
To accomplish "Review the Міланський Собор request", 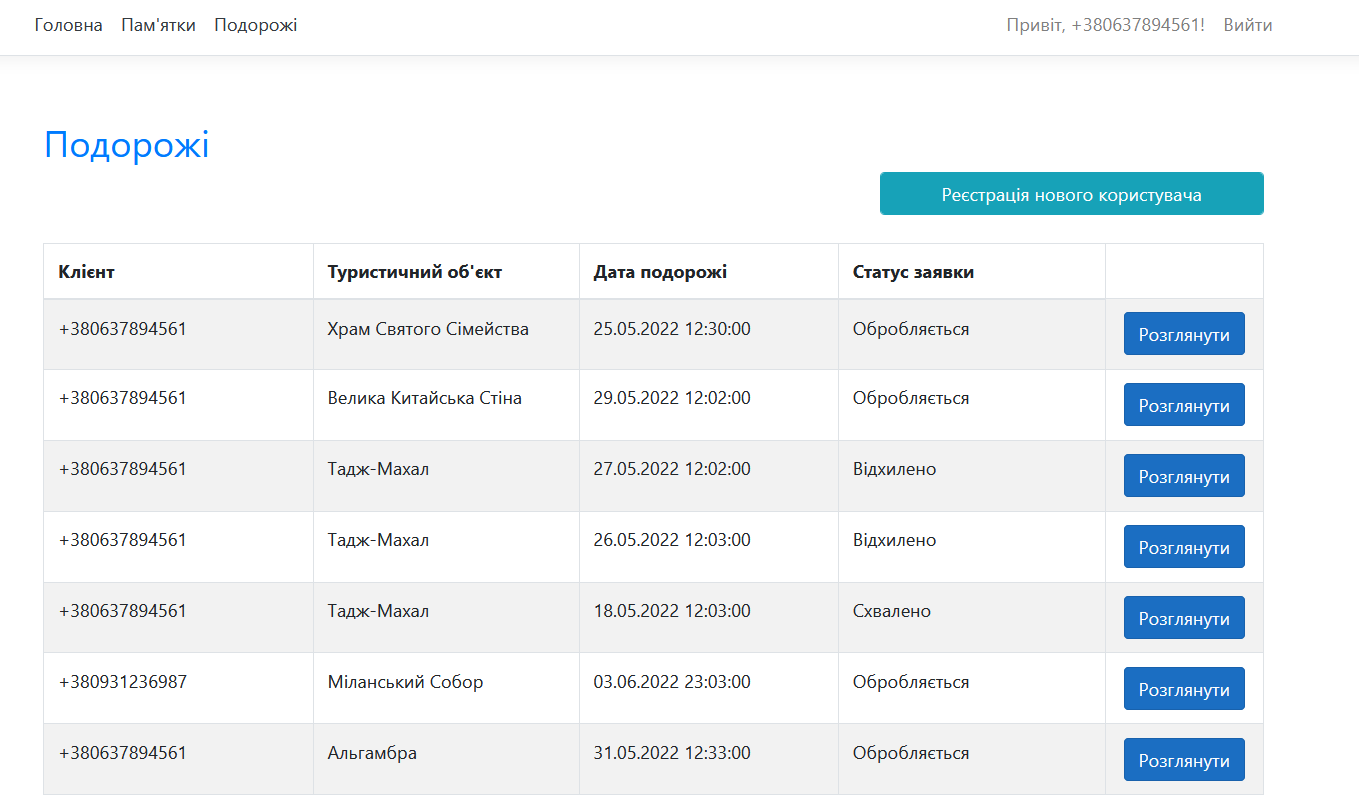I will pyautogui.click(x=1184, y=689).
